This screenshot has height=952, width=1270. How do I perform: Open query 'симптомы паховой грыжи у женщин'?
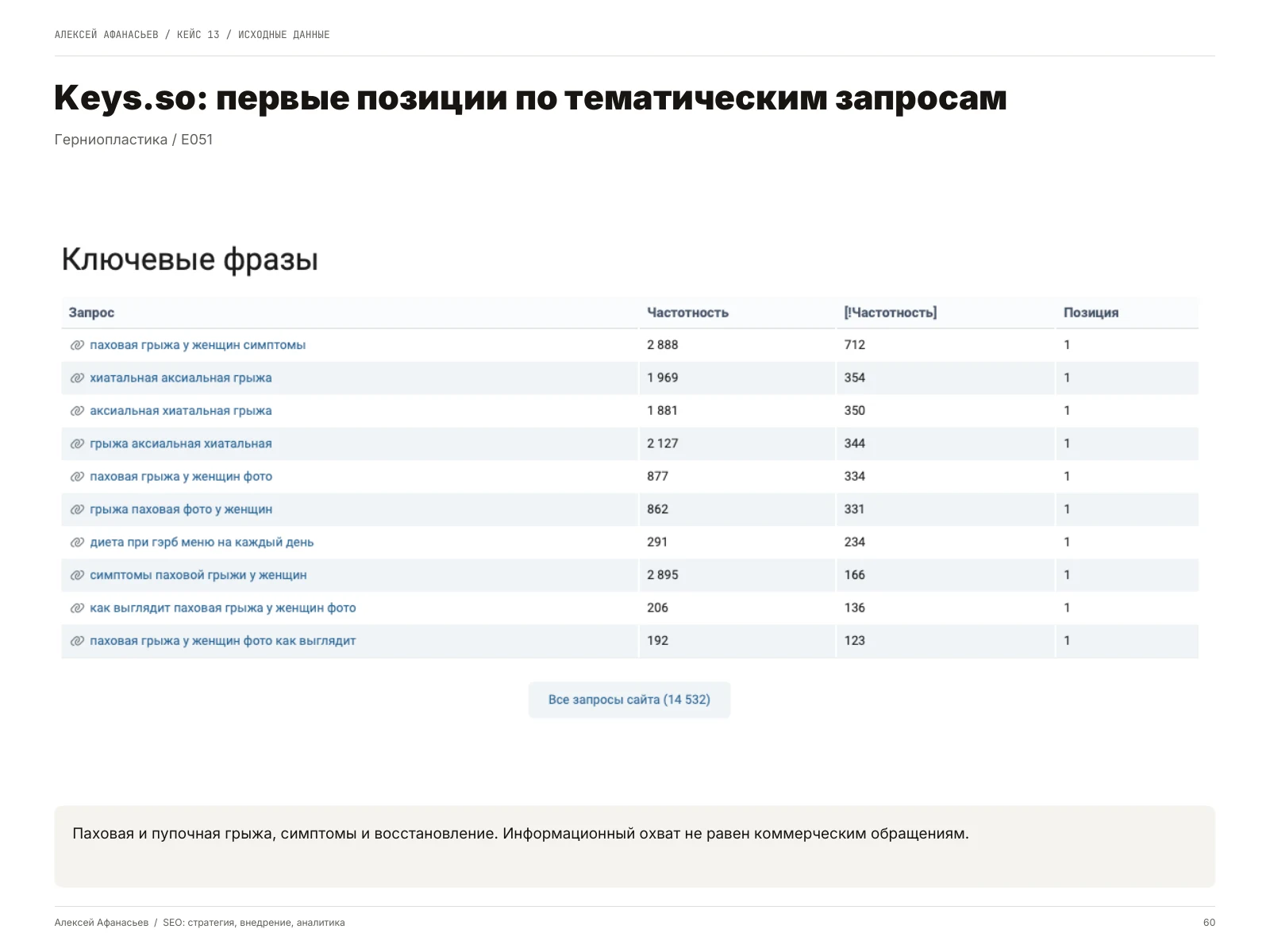(198, 575)
